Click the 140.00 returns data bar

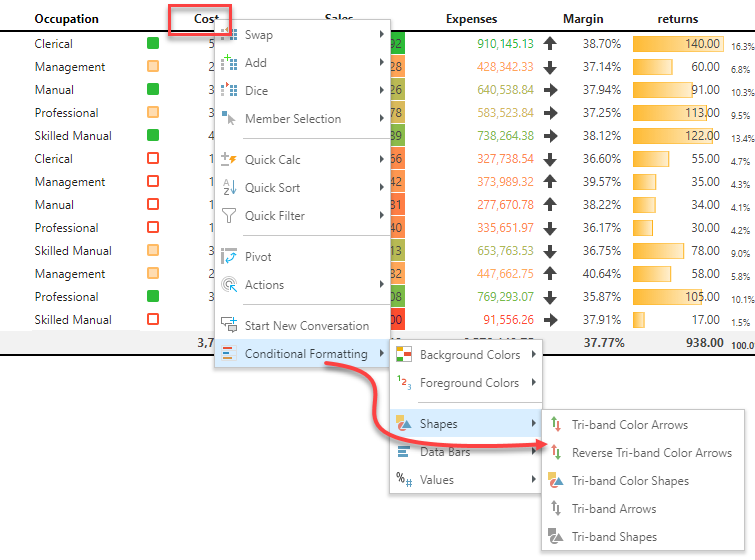coord(678,44)
